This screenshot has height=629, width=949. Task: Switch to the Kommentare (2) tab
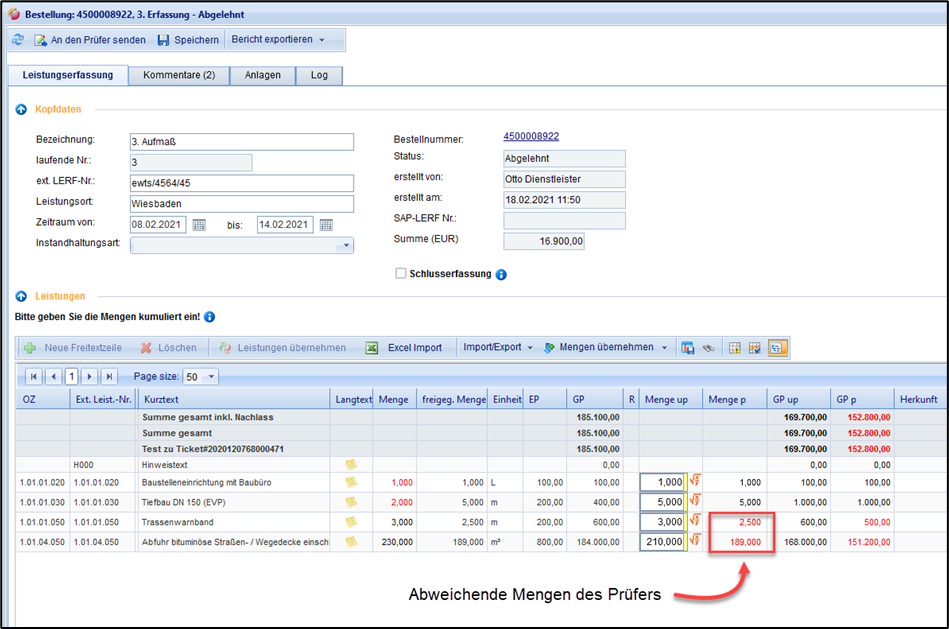(179, 75)
